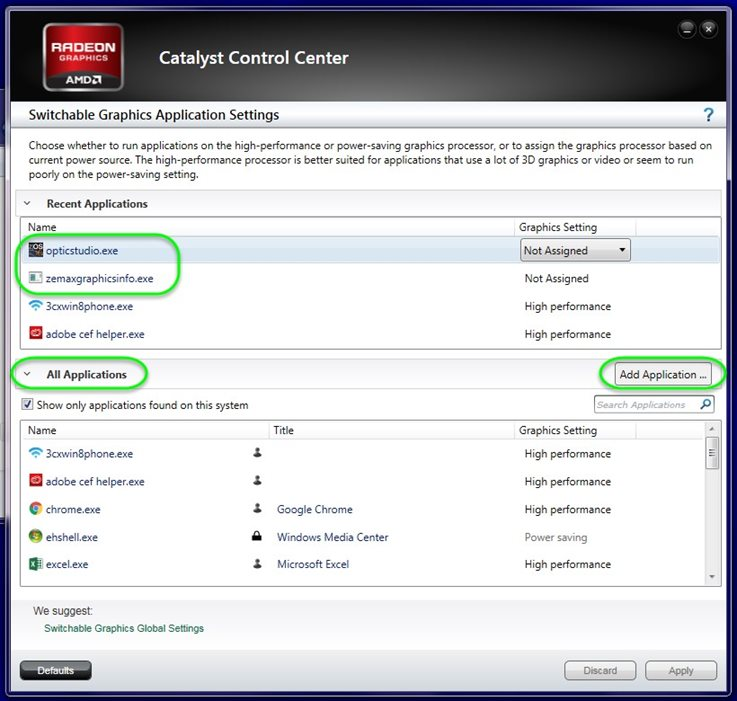Click the 3cxwin8phone.exe icon in All Applications
Screen dimensions: 737x701
pyautogui.click(x=36, y=453)
